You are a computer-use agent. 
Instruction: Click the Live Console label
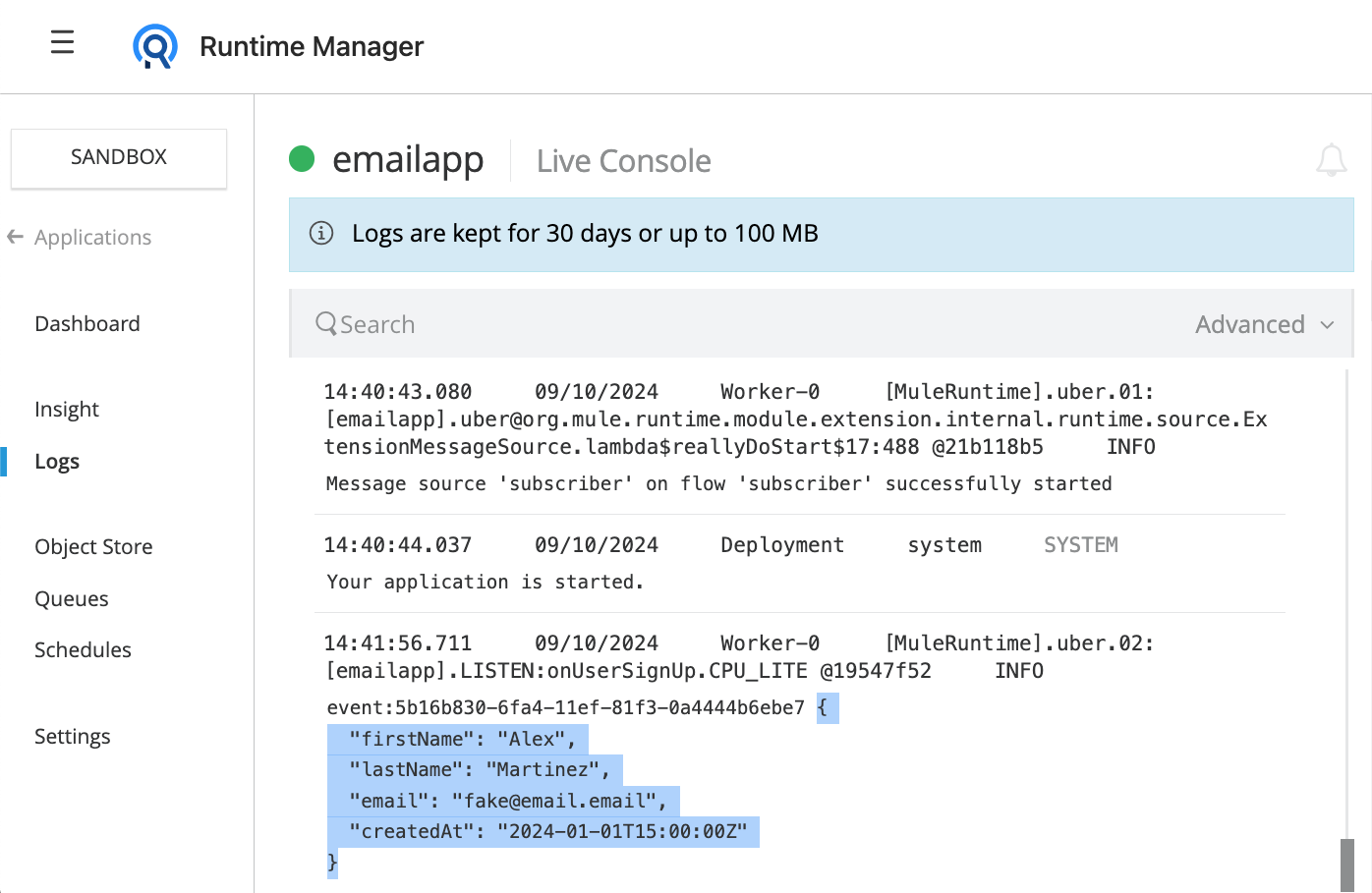[624, 161]
